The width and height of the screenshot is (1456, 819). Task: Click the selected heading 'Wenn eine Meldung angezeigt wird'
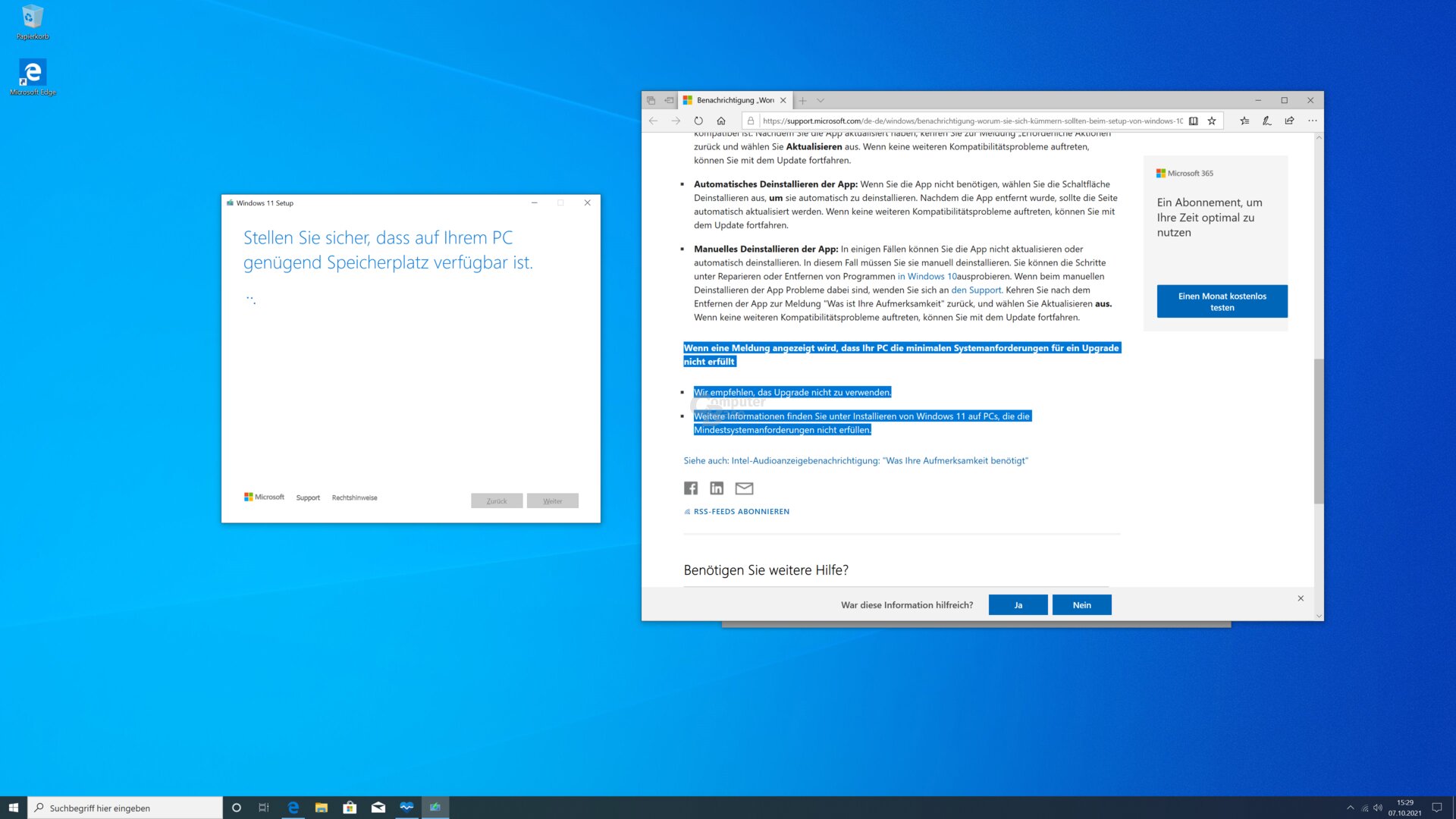click(x=902, y=355)
